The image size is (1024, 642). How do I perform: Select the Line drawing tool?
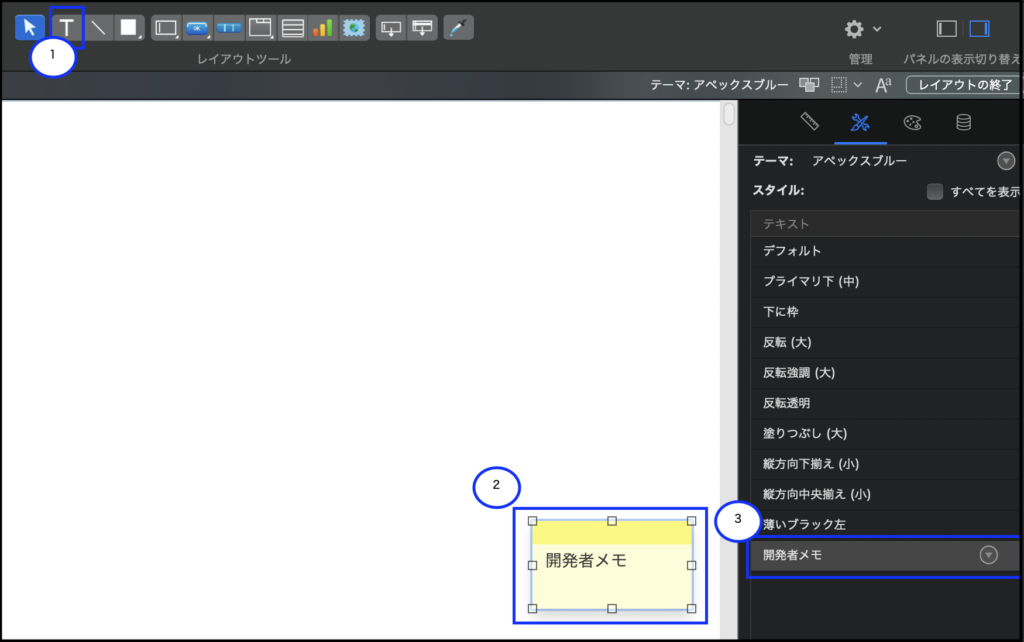(x=98, y=28)
